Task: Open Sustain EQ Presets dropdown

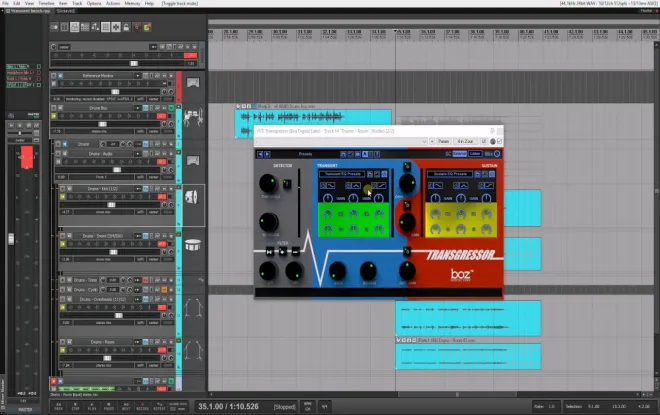Action: [x=450, y=174]
